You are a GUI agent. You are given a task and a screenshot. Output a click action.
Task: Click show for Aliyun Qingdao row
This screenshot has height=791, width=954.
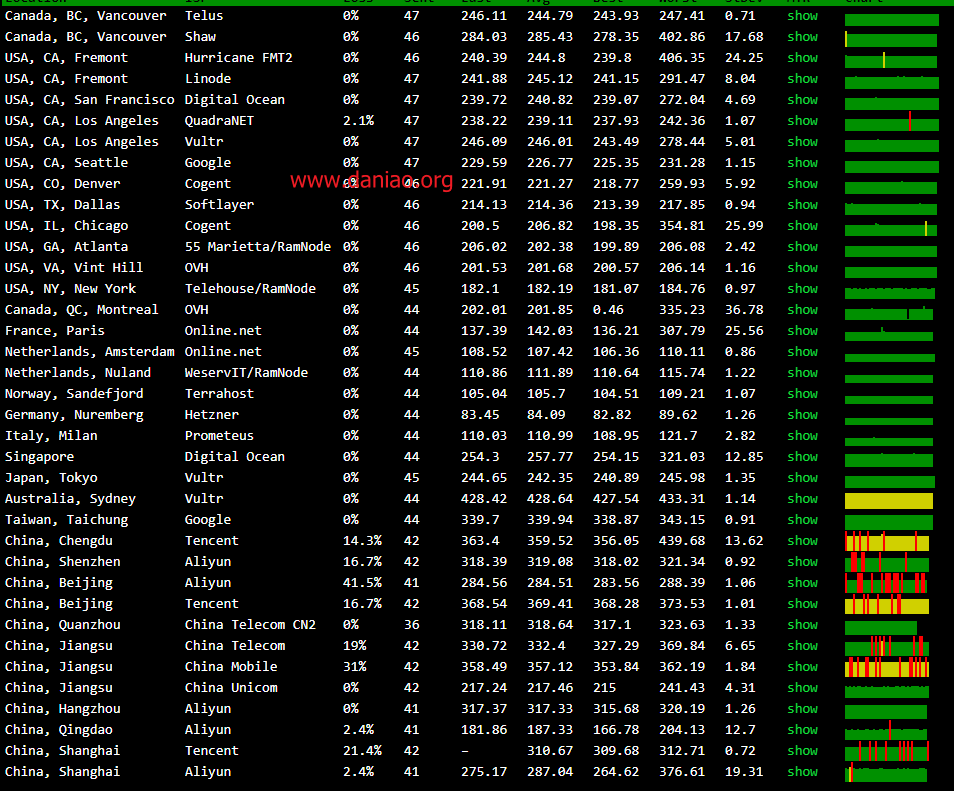tap(803, 730)
